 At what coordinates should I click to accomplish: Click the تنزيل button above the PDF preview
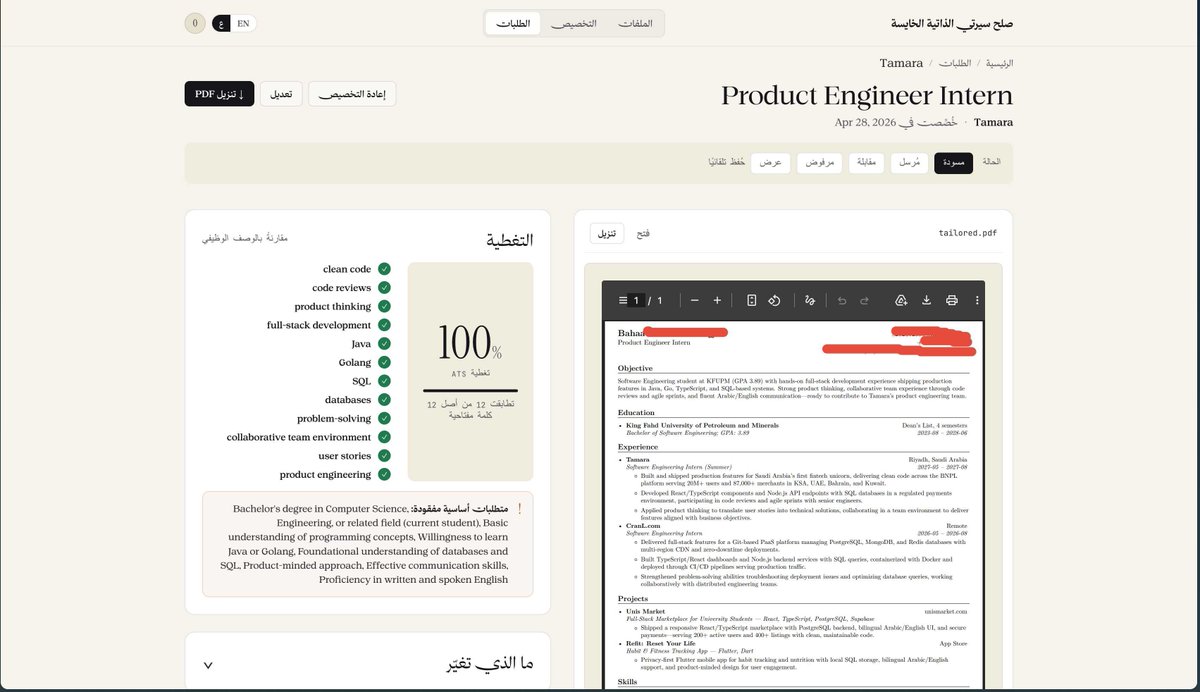point(607,233)
